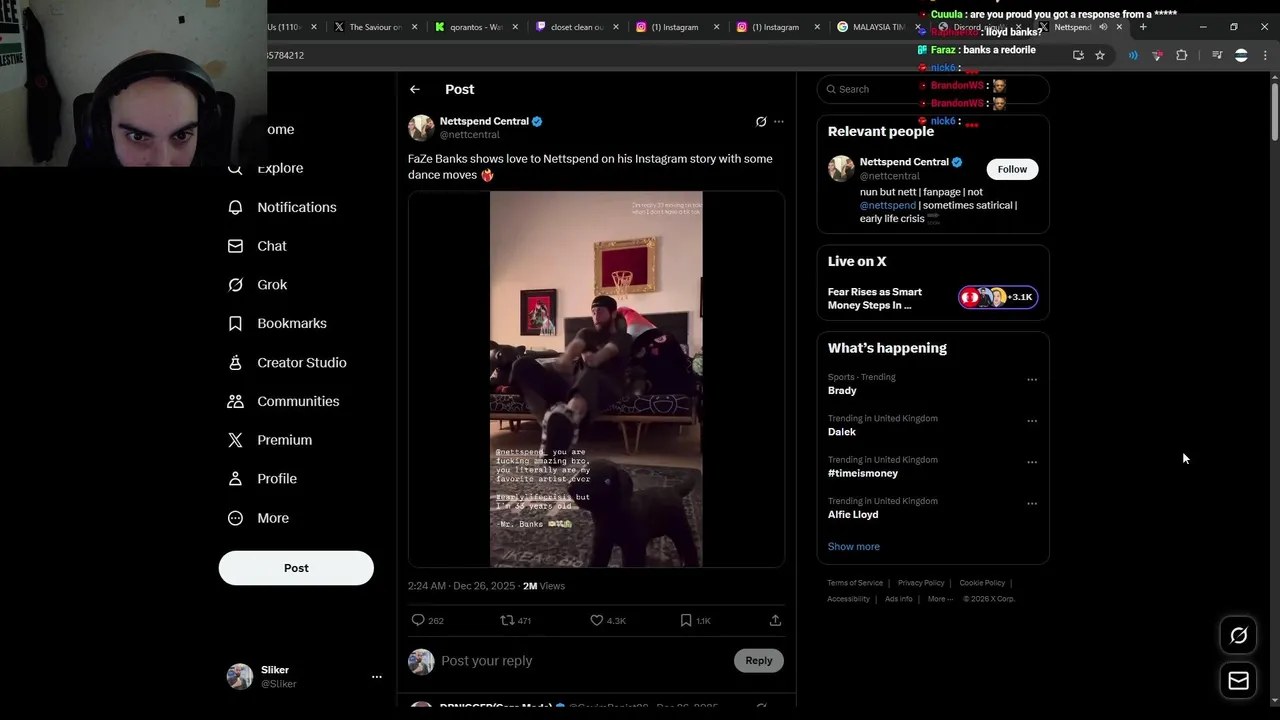
Task: Open more options for #timeismoney trend
Action: (x=1032, y=462)
